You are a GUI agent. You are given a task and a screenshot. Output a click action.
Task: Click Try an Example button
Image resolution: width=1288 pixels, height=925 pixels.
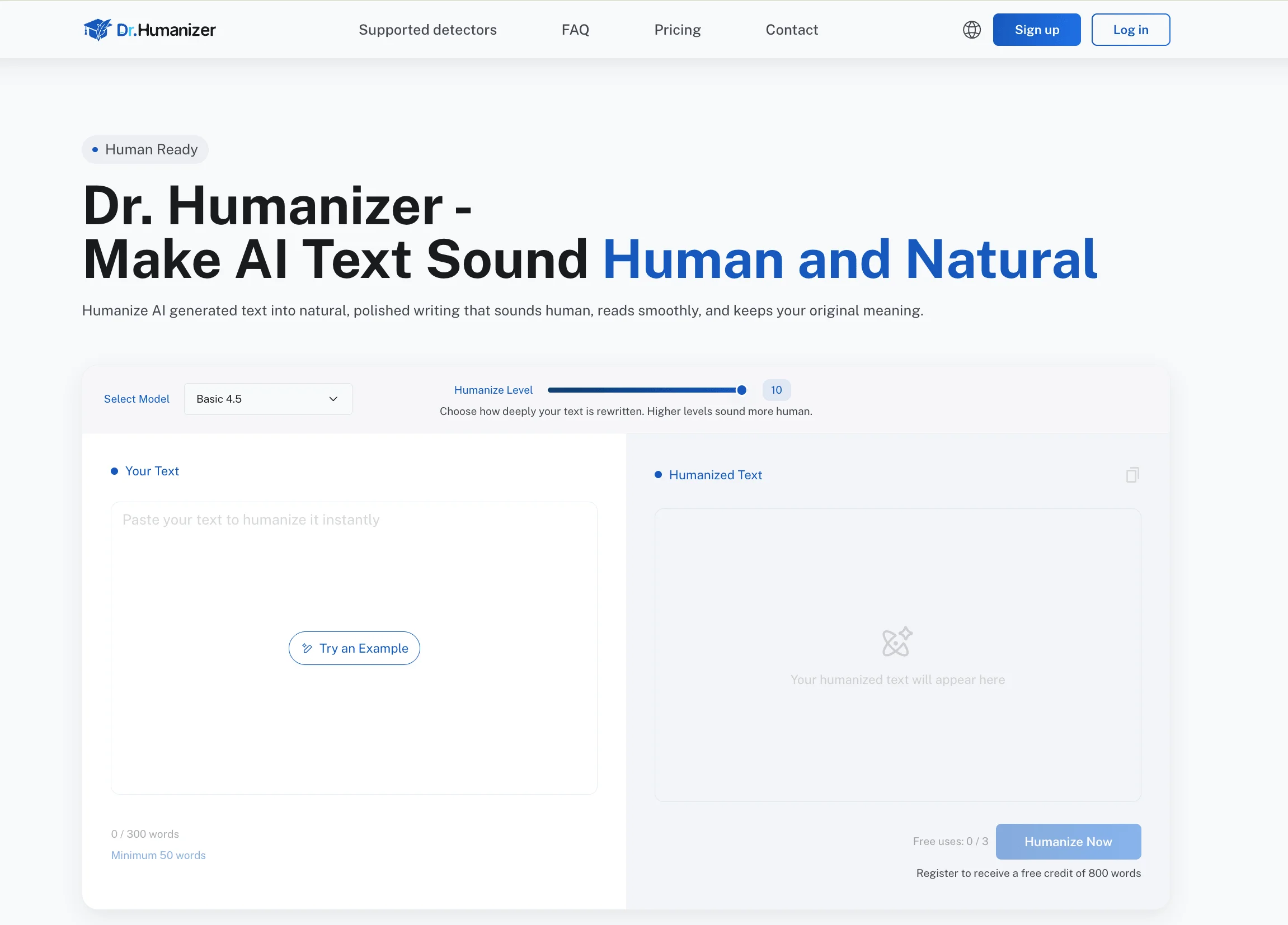[354, 648]
